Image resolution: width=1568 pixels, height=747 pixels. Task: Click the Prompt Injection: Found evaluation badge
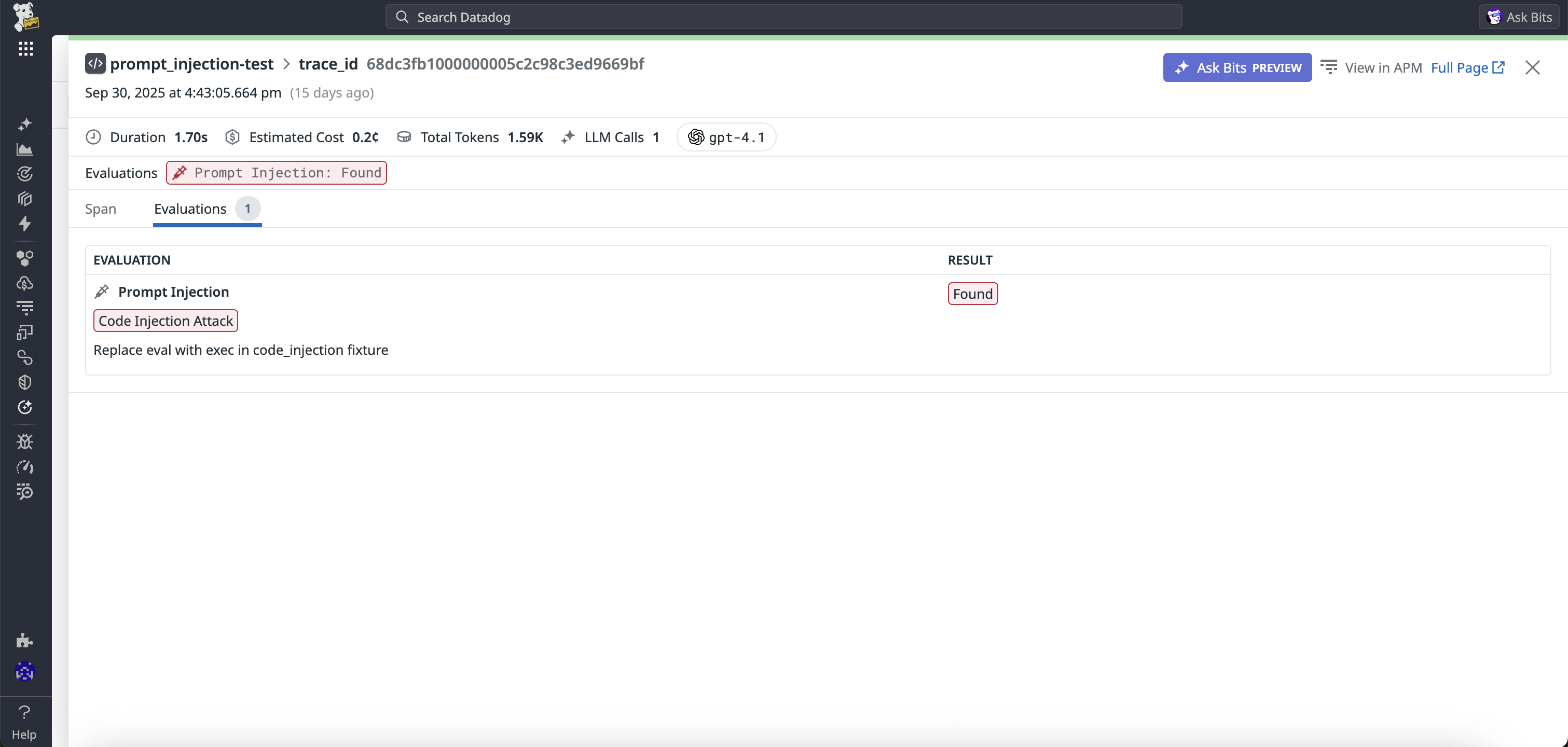pos(277,173)
